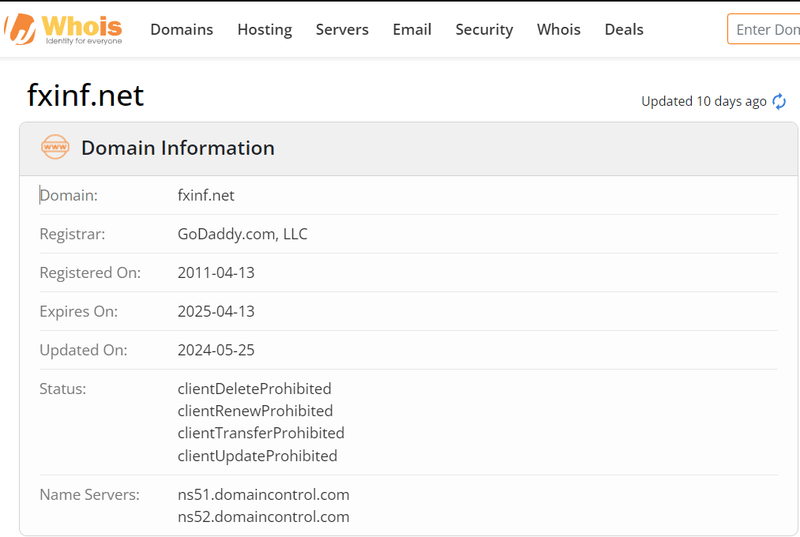Focus the Enter Domain search field

(764, 29)
